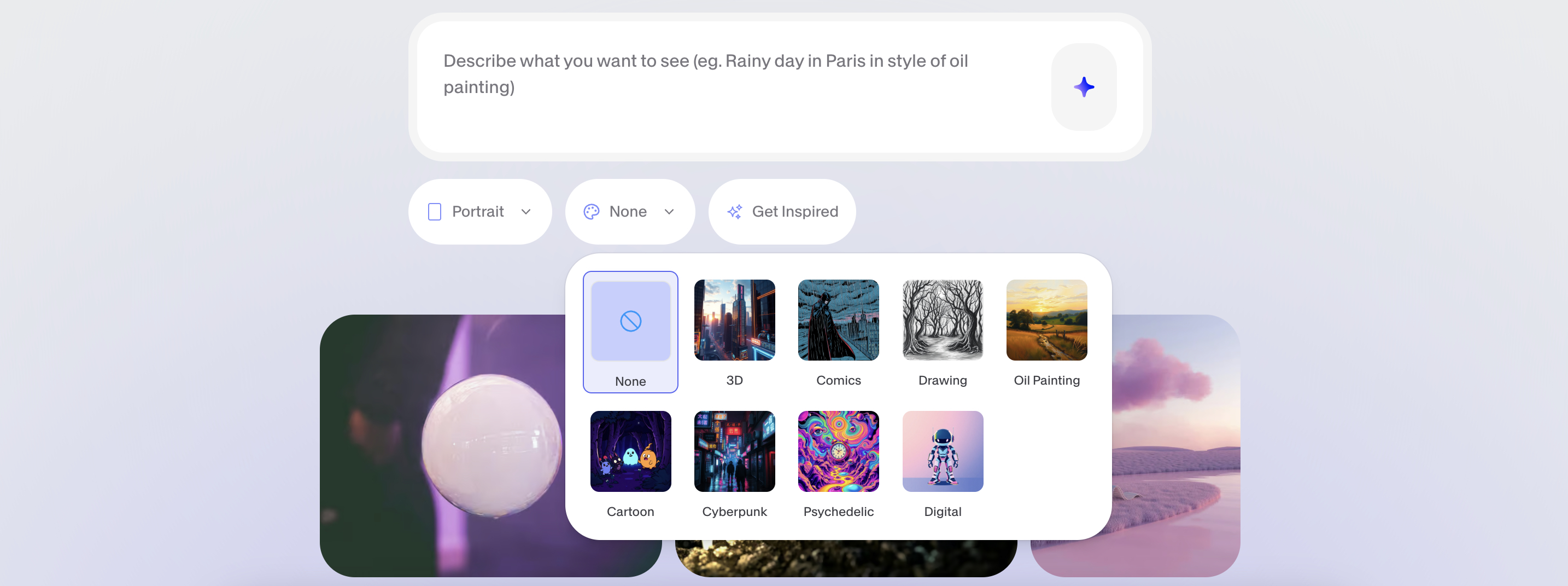The height and width of the screenshot is (586, 1568).
Task: Click the crossed-circle None style icon
Action: click(x=630, y=321)
